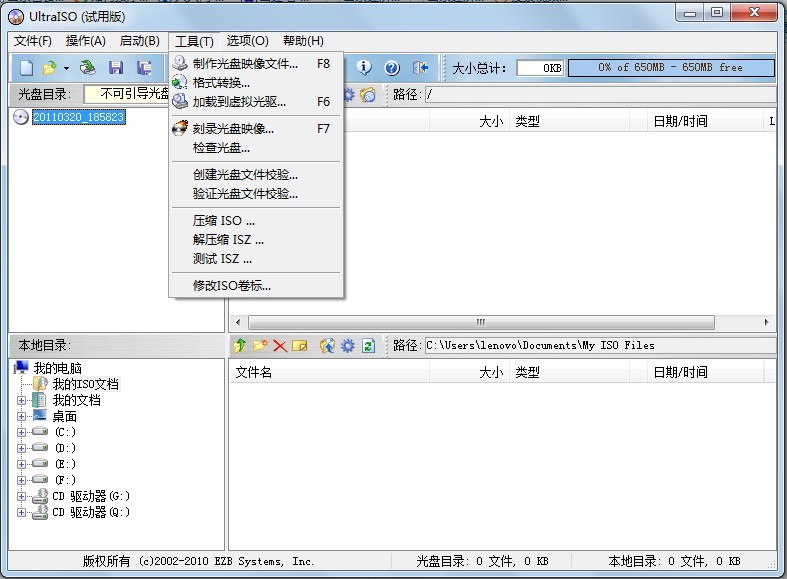This screenshot has height=579, width=787.
Task: Click the gear settings icon in local toolbar
Action: click(348, 346)
